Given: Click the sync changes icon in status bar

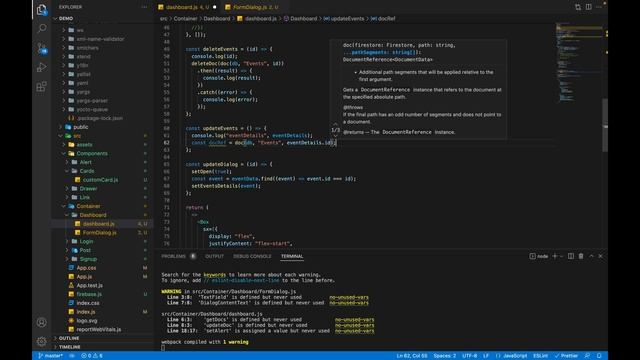Looking at the screenshot, I should point(72,356).
